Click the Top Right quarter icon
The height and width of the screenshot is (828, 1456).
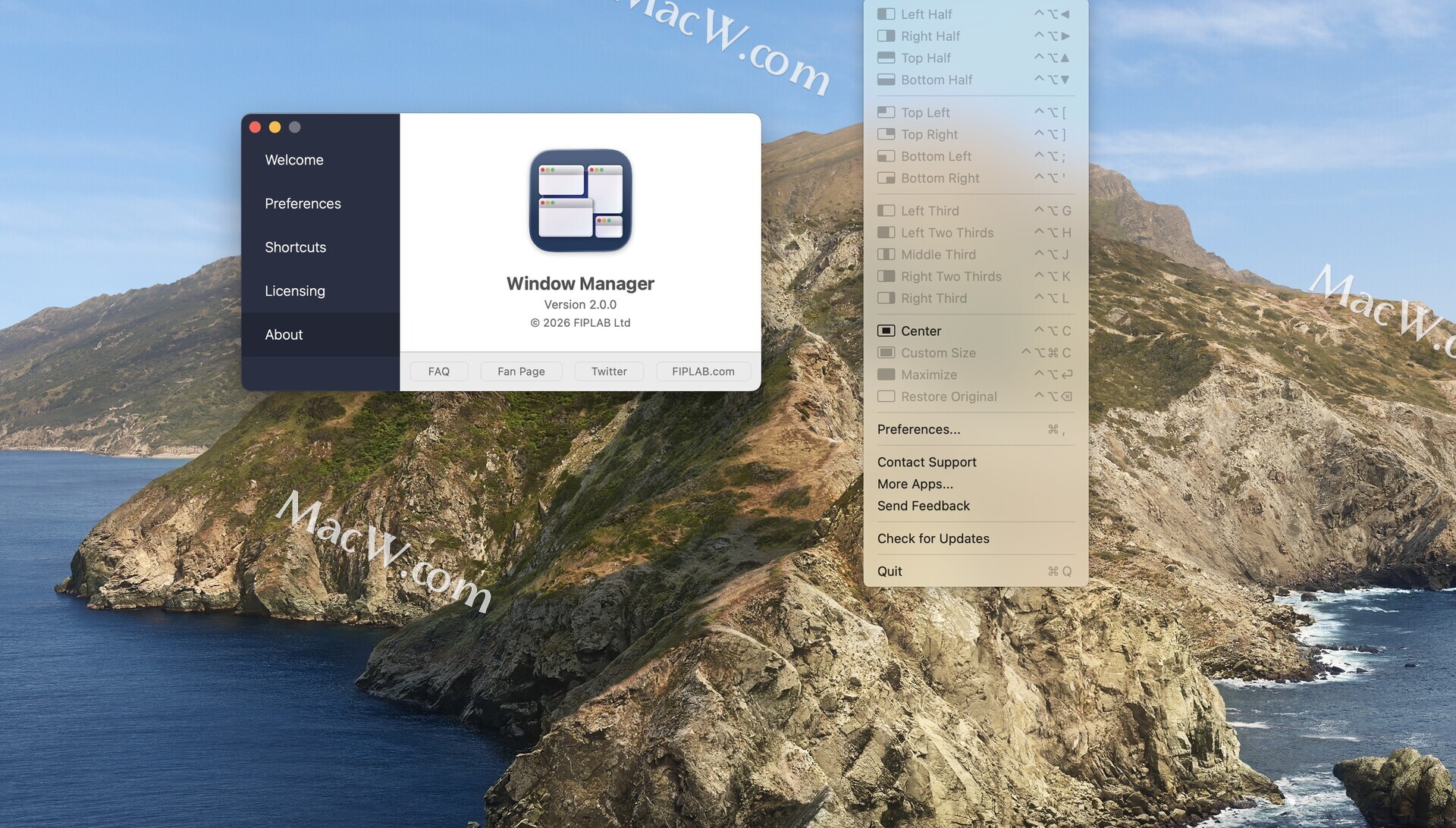(886, 134)
